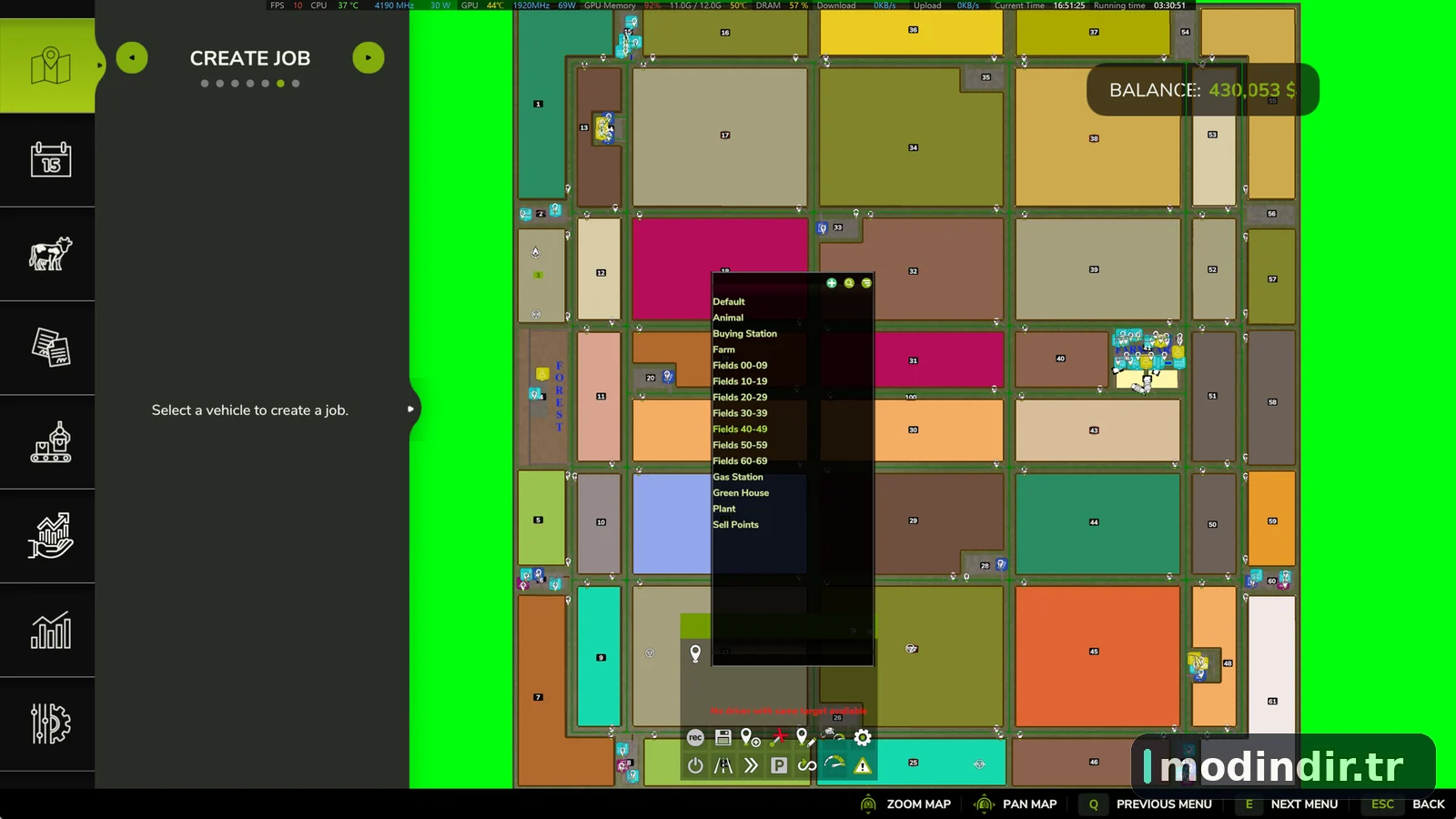
Task: Click field 45 on the map
Action: click(x=1097, y=655)
